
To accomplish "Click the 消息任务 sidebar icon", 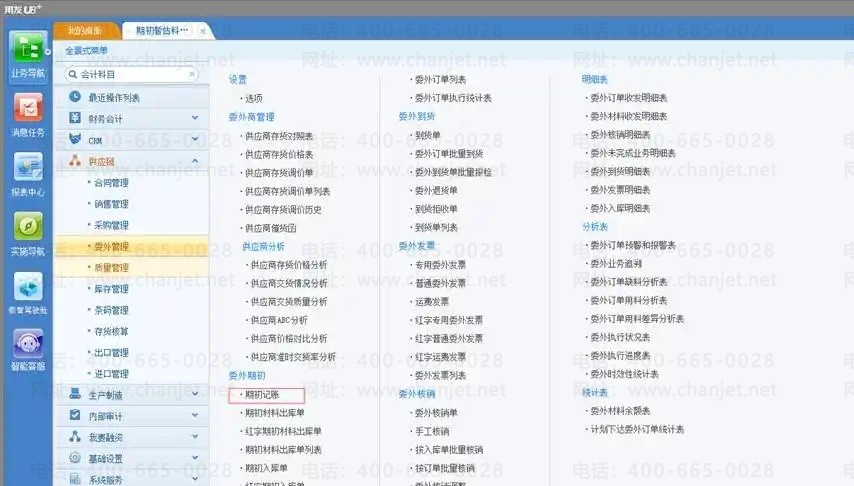I will pyautogui.click(x=26, y=113).
